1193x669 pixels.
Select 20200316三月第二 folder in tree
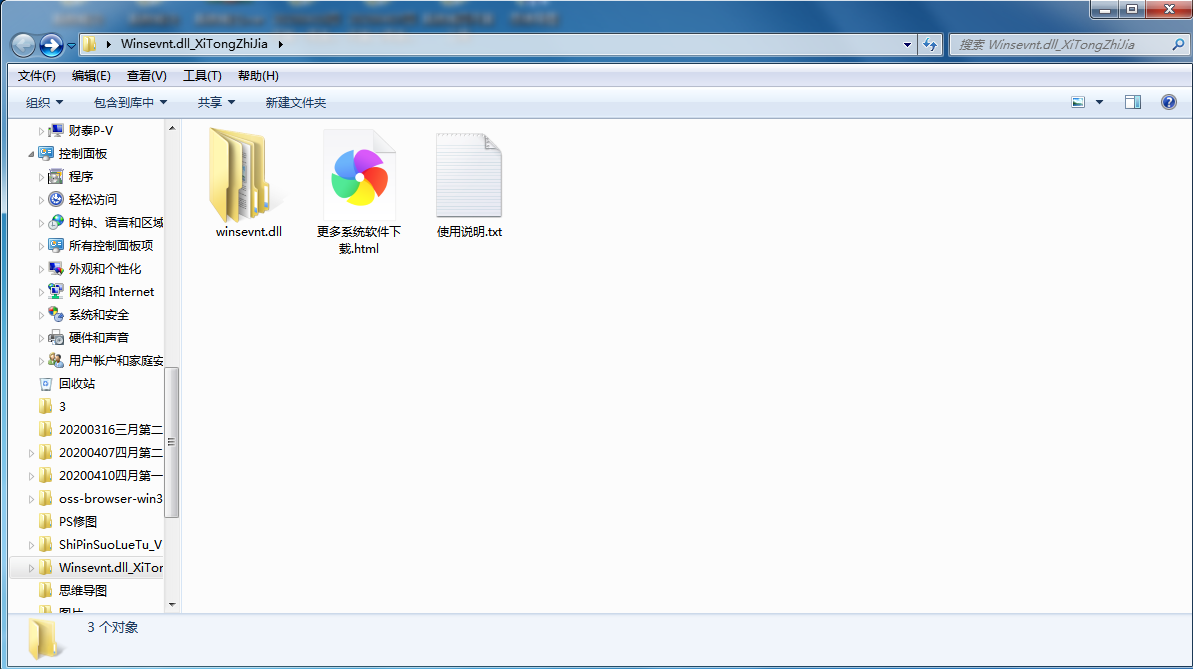pos(110,429)
